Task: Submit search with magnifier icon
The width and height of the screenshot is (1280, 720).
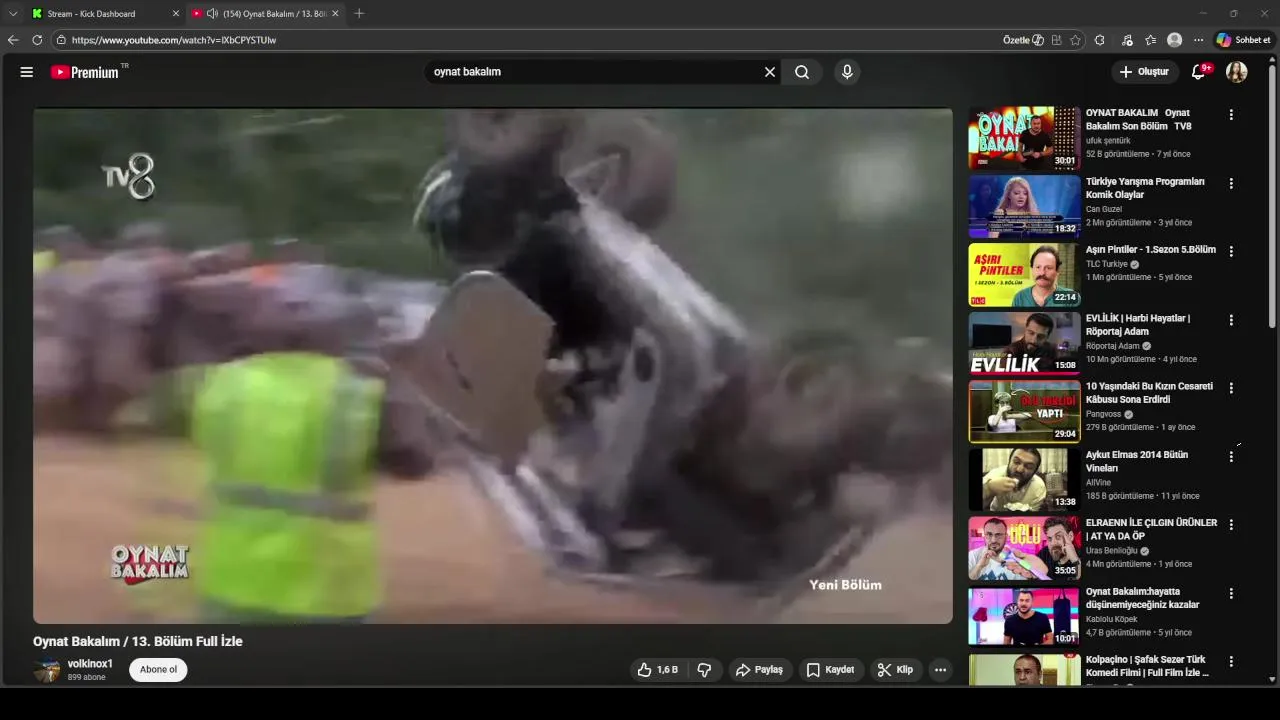Action: coord(802,72)
